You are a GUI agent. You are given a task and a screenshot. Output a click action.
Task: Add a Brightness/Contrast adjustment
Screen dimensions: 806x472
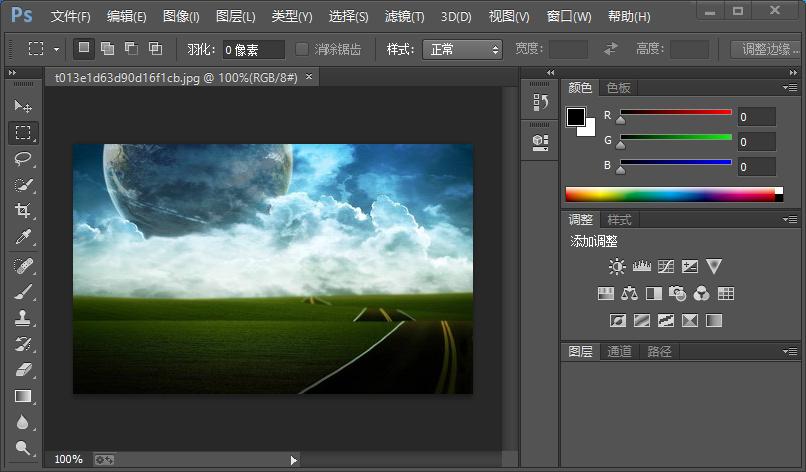[x=617, y=267]
